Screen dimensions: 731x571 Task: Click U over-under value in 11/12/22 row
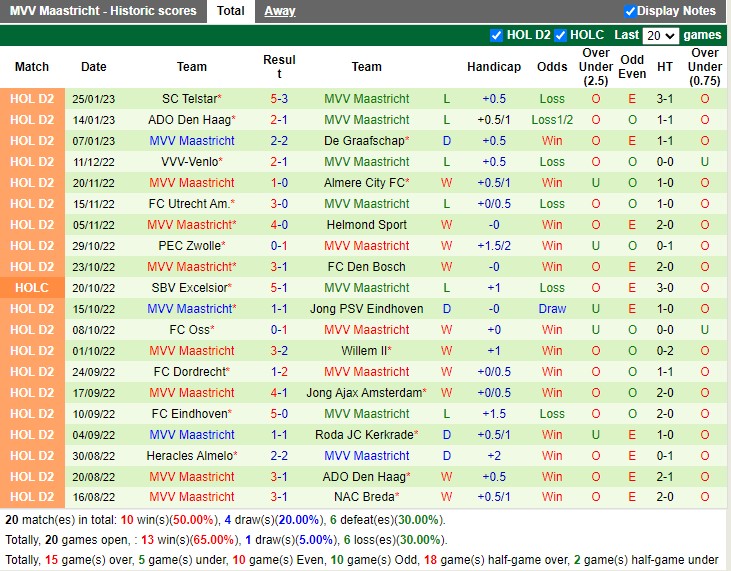tap(704, 162)
